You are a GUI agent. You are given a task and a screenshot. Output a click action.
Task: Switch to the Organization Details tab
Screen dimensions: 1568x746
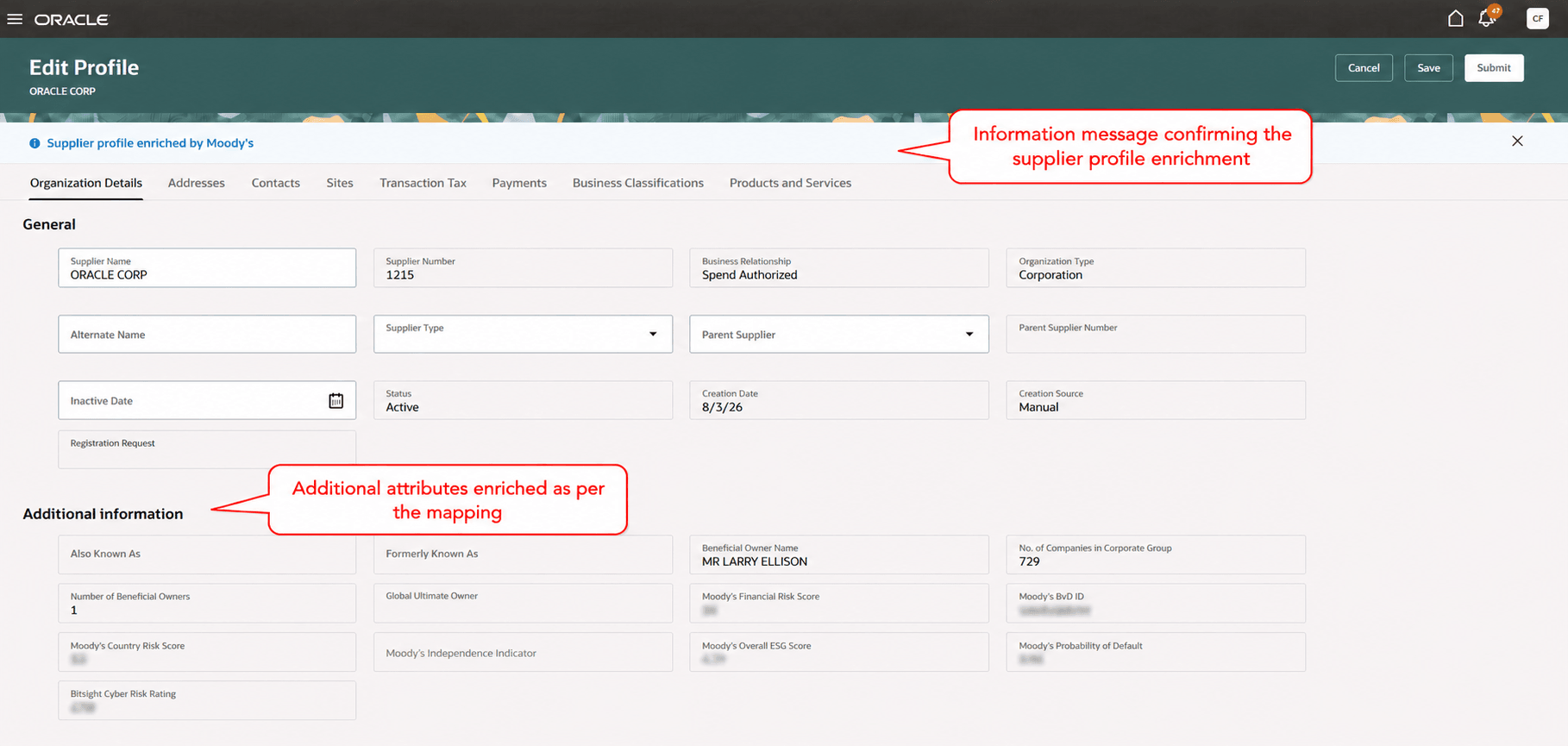tap(86, 183)
